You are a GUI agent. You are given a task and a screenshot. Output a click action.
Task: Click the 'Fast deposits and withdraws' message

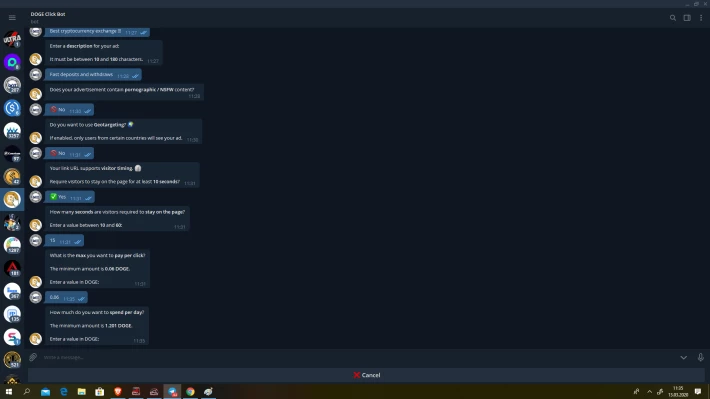[x=93, y=75]
